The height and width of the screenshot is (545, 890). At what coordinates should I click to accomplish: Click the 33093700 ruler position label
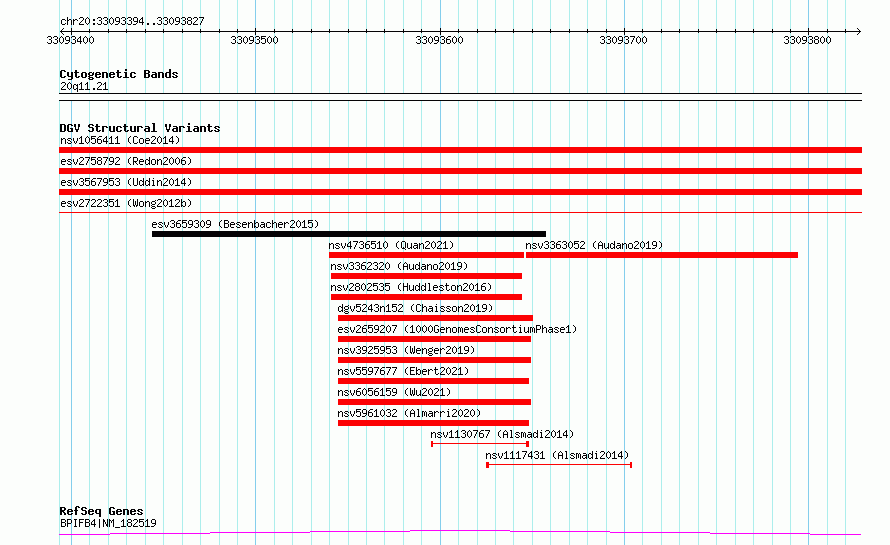coord(623,40)
